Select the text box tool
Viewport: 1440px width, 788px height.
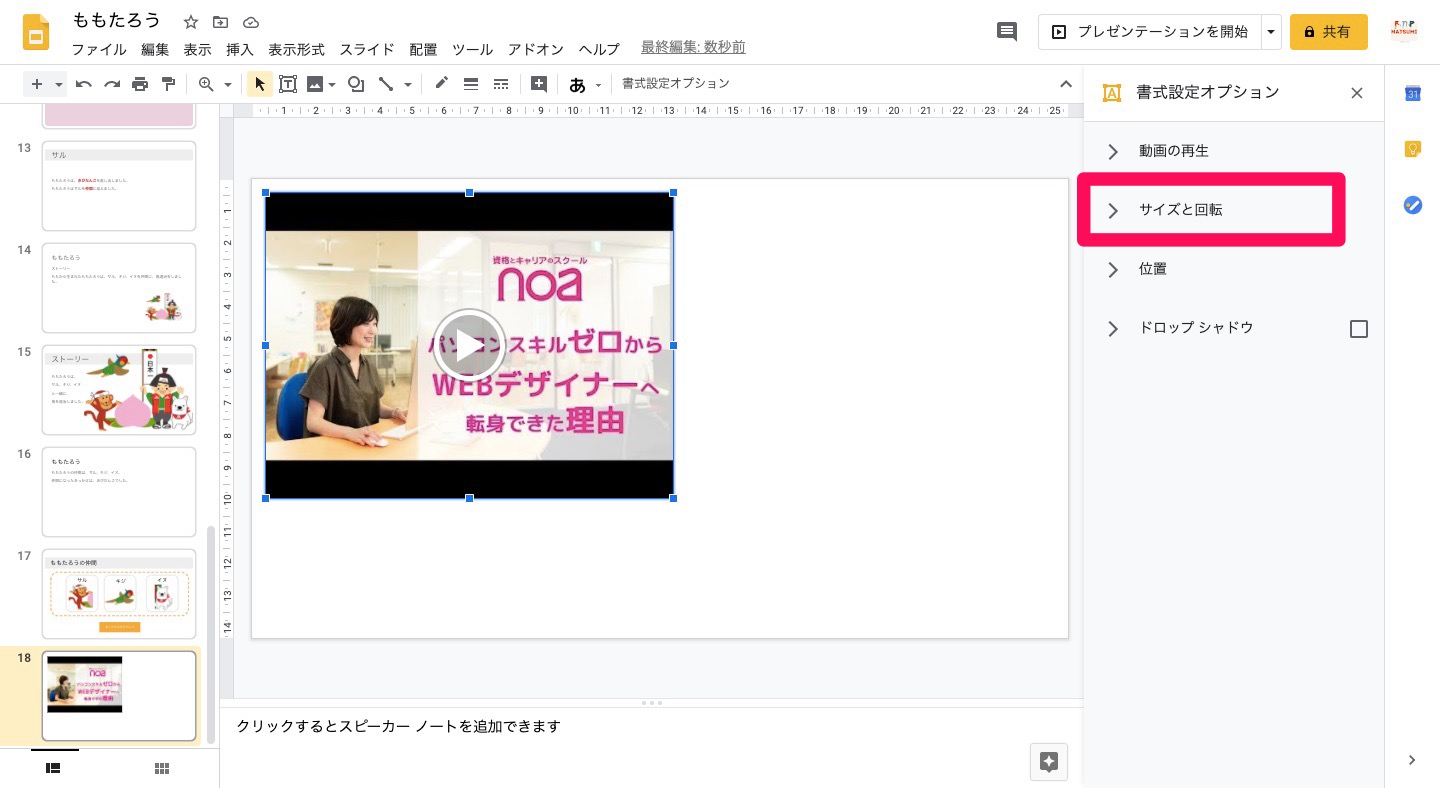coord(288,84)
